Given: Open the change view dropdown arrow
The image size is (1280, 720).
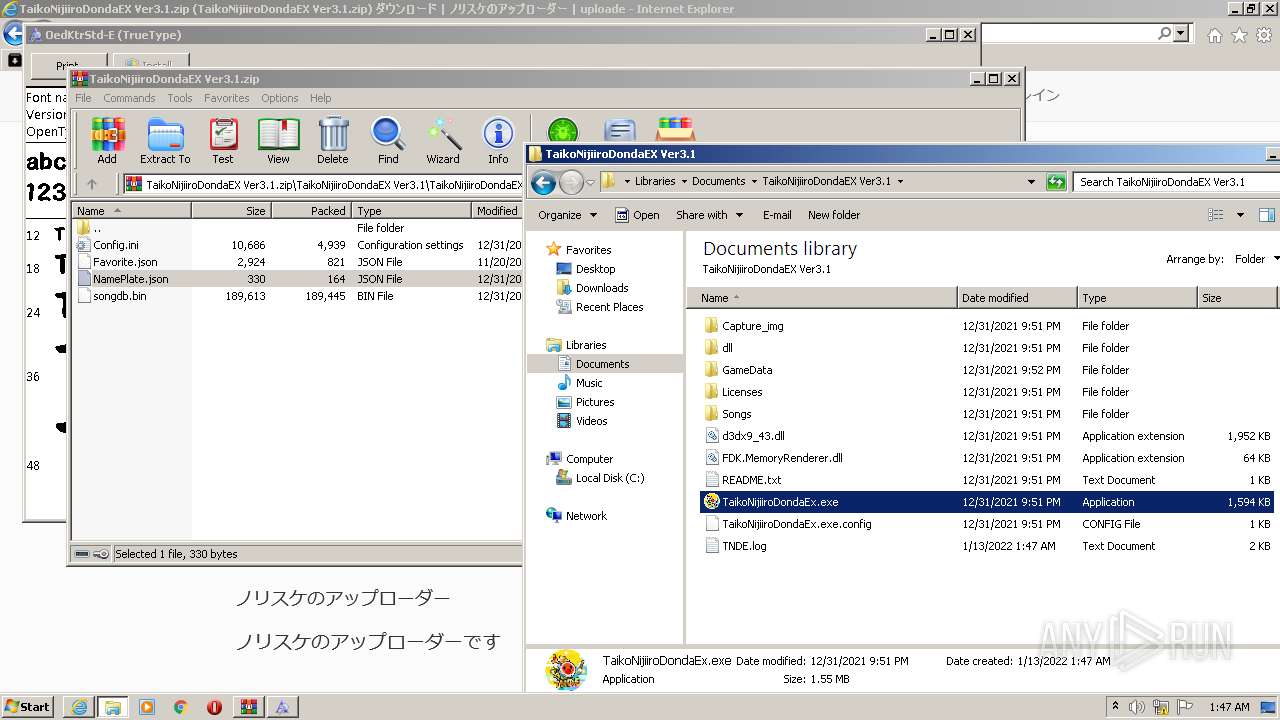Looking at the screenshot, I should (1240, 215).
